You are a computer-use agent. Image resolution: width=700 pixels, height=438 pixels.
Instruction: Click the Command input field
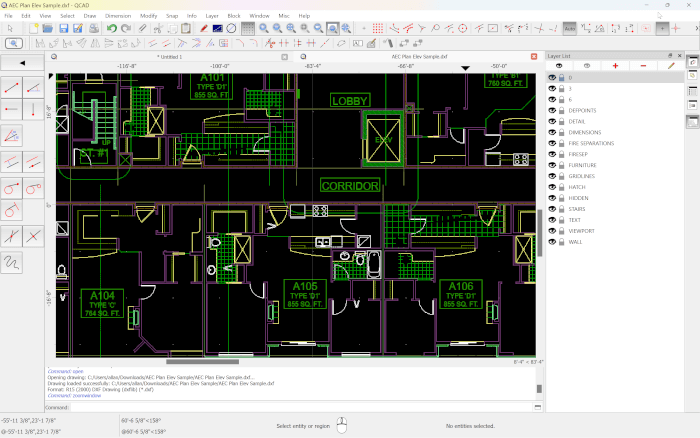[x=302, y=407]
